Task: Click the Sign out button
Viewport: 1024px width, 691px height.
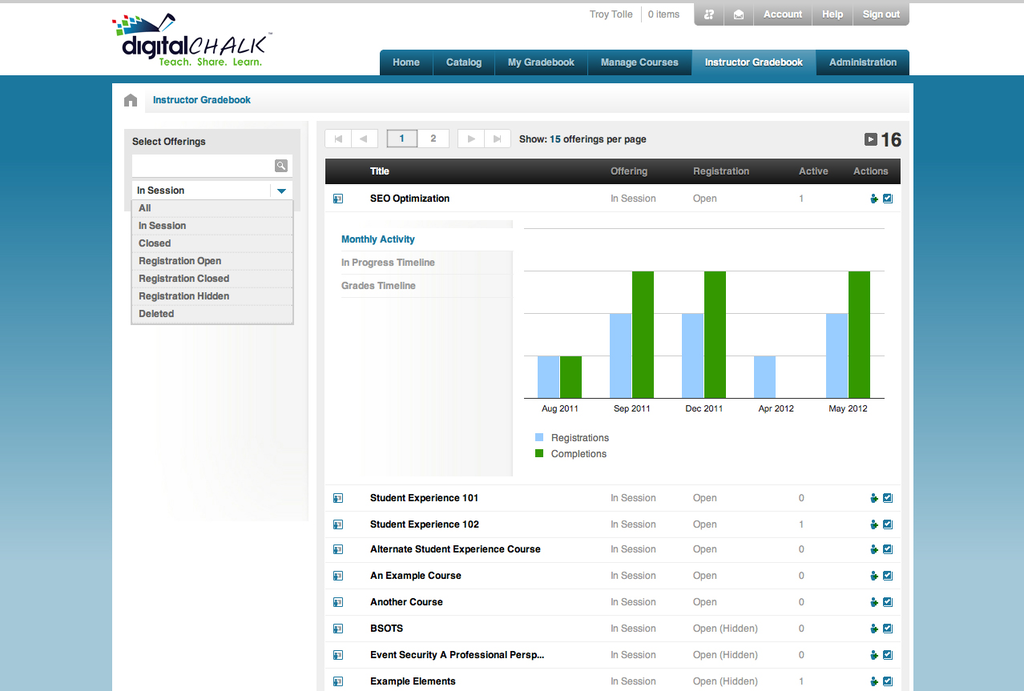Action: click(x=880, y=15)
